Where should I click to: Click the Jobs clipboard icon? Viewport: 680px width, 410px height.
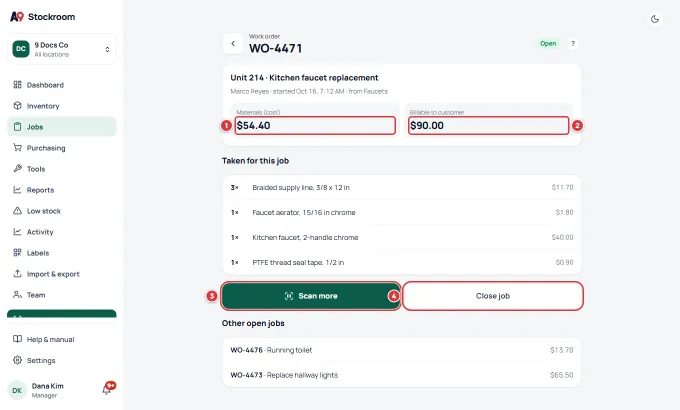[x=17, y=127]
